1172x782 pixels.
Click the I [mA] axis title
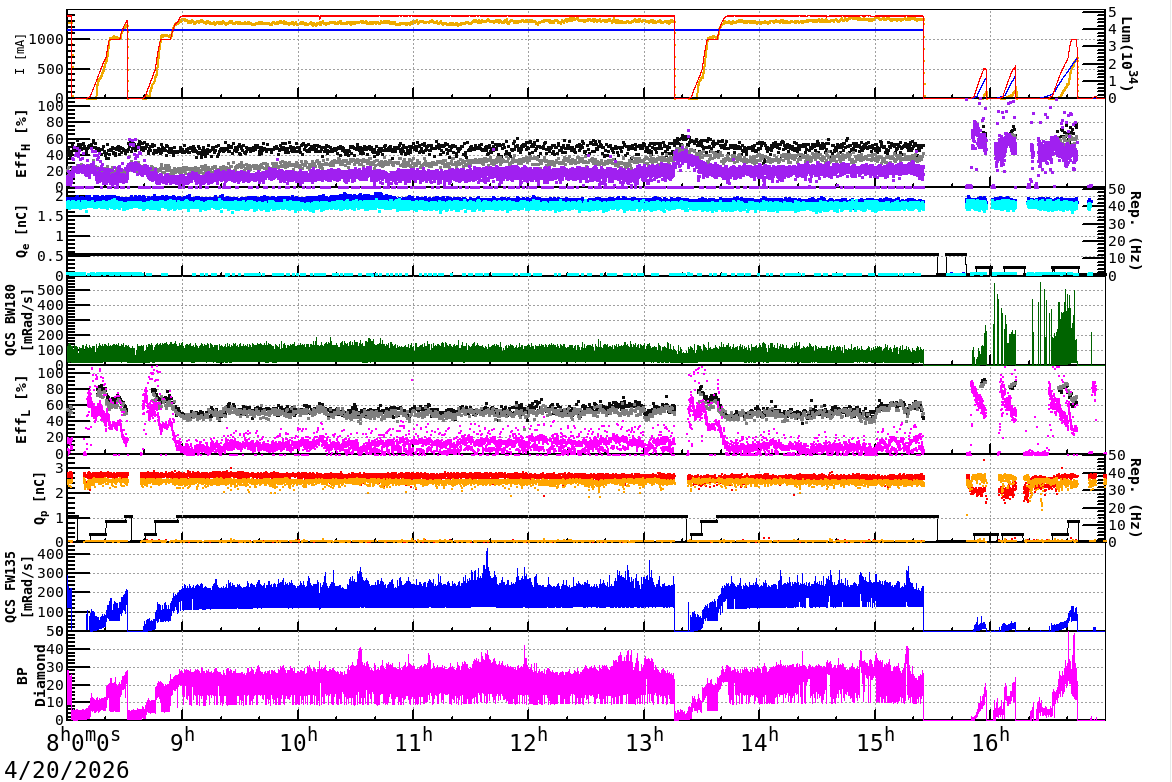click(19, 55)
